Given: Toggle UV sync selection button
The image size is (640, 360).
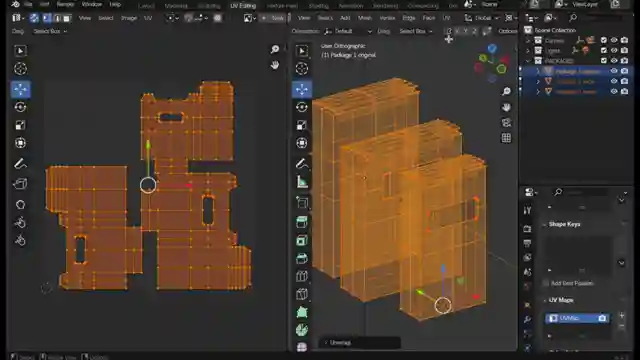Looking at the screenshot, I should pos(34,18).
